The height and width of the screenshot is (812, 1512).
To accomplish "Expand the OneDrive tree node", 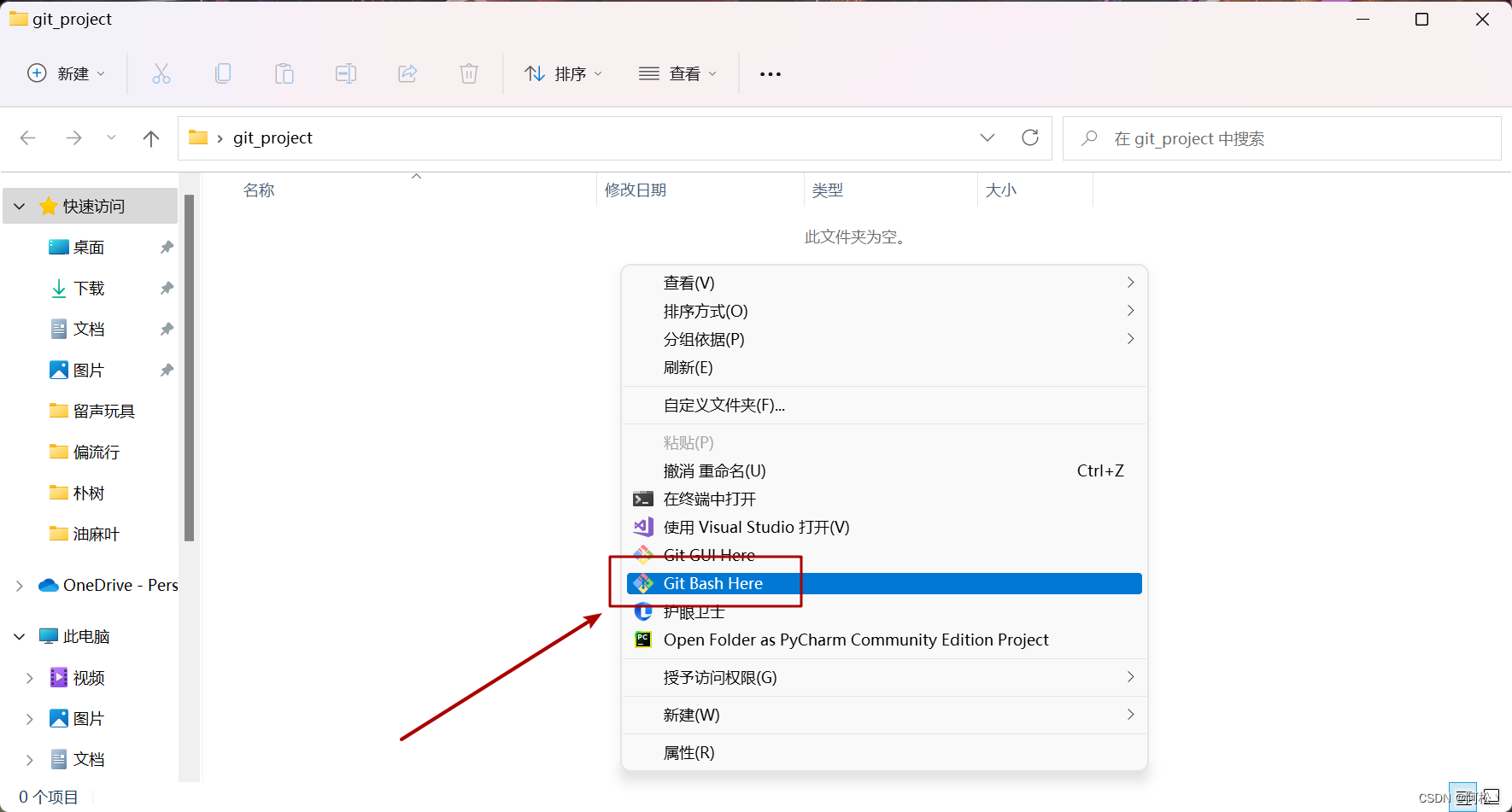I will (20, 586).
